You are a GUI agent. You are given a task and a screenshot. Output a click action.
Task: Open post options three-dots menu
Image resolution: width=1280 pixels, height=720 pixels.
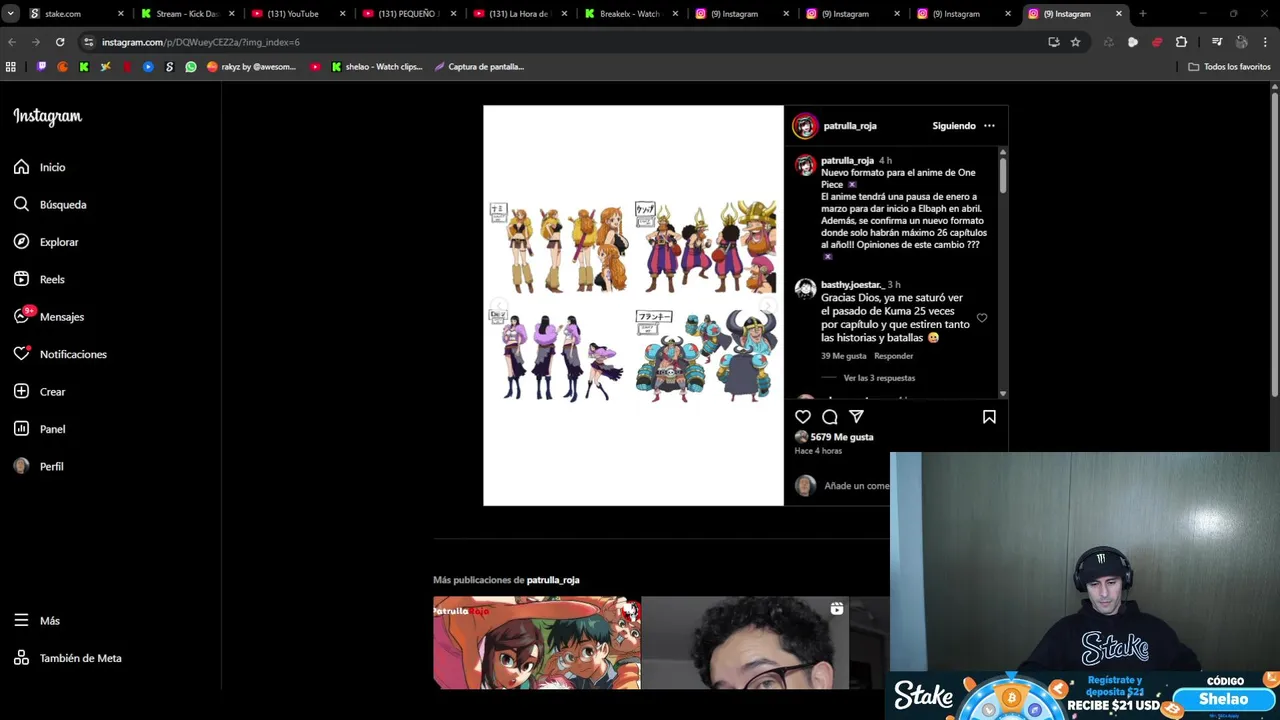click(989, 126)
